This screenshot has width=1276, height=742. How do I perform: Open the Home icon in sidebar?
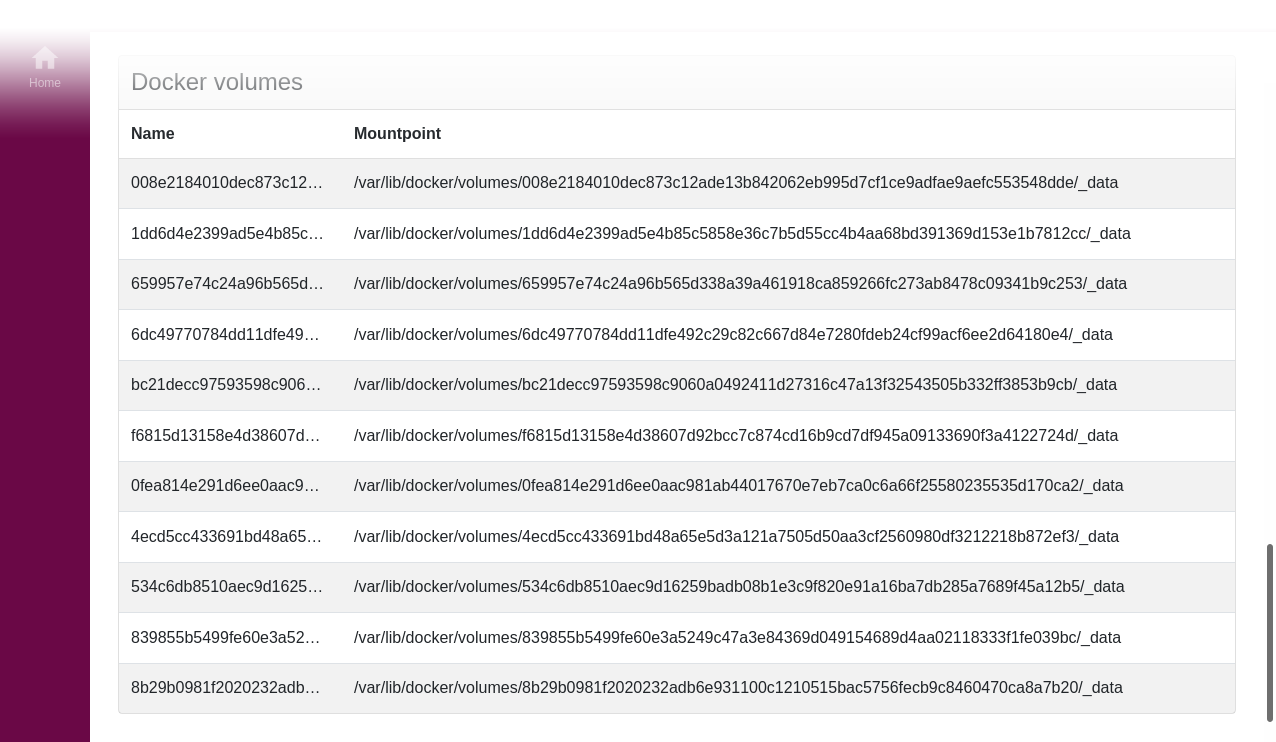tap(45, 58)
